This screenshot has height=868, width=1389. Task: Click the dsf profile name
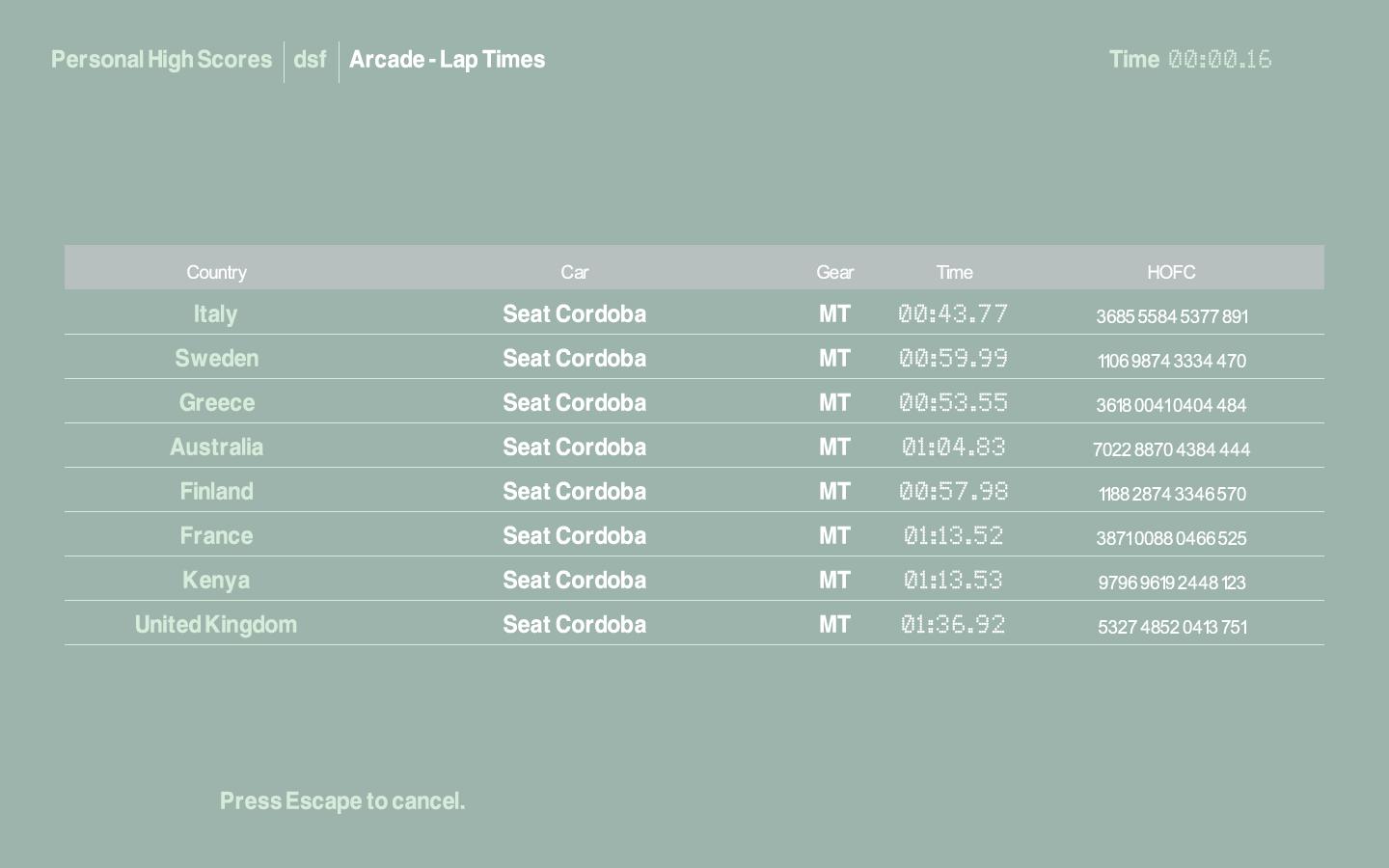(310, 60)
